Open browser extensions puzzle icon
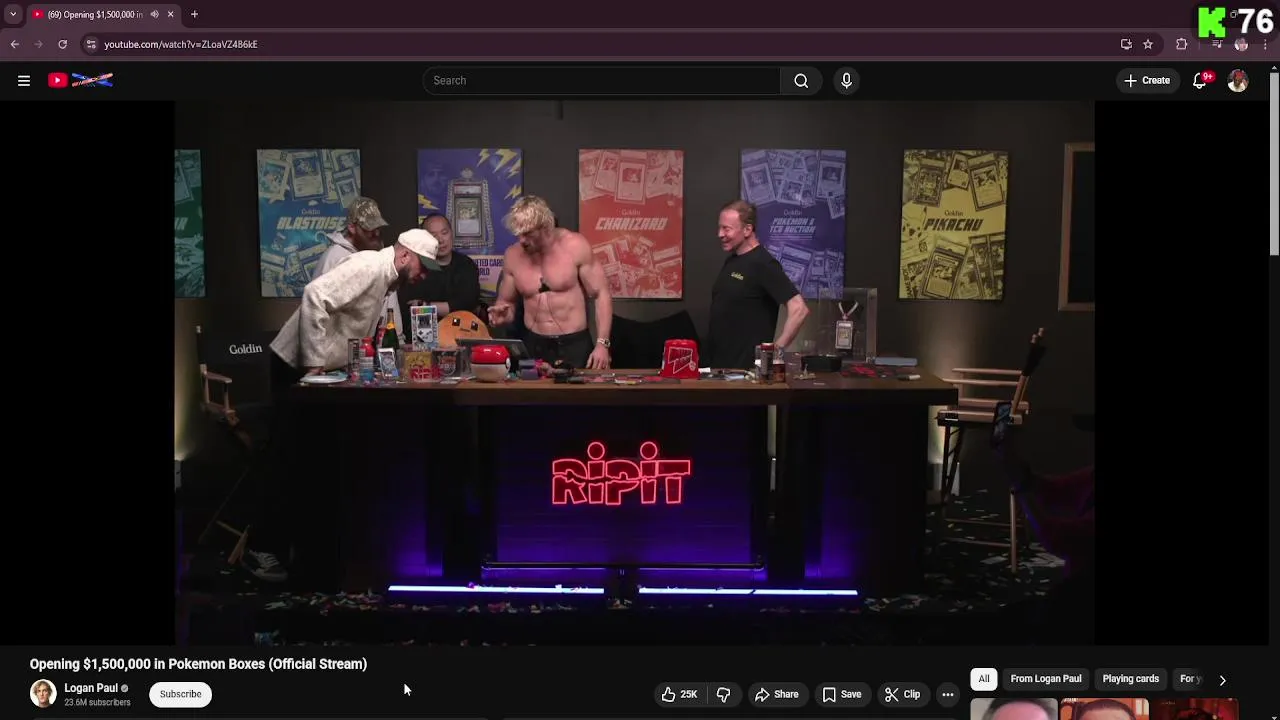Screen dimensions: 1280x720 click(1182, 44)
